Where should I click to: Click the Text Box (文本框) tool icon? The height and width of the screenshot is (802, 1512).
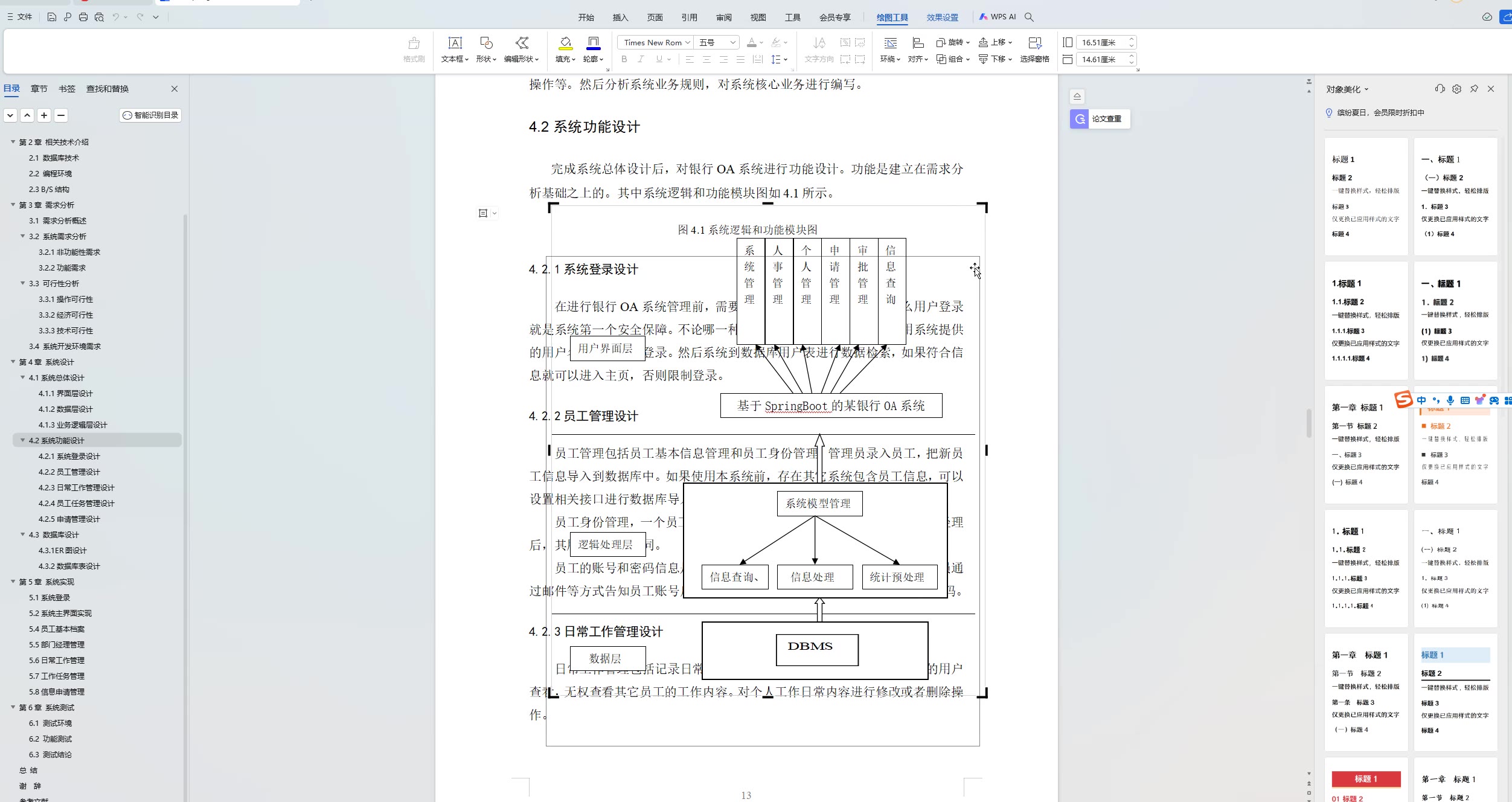point(455,42)
